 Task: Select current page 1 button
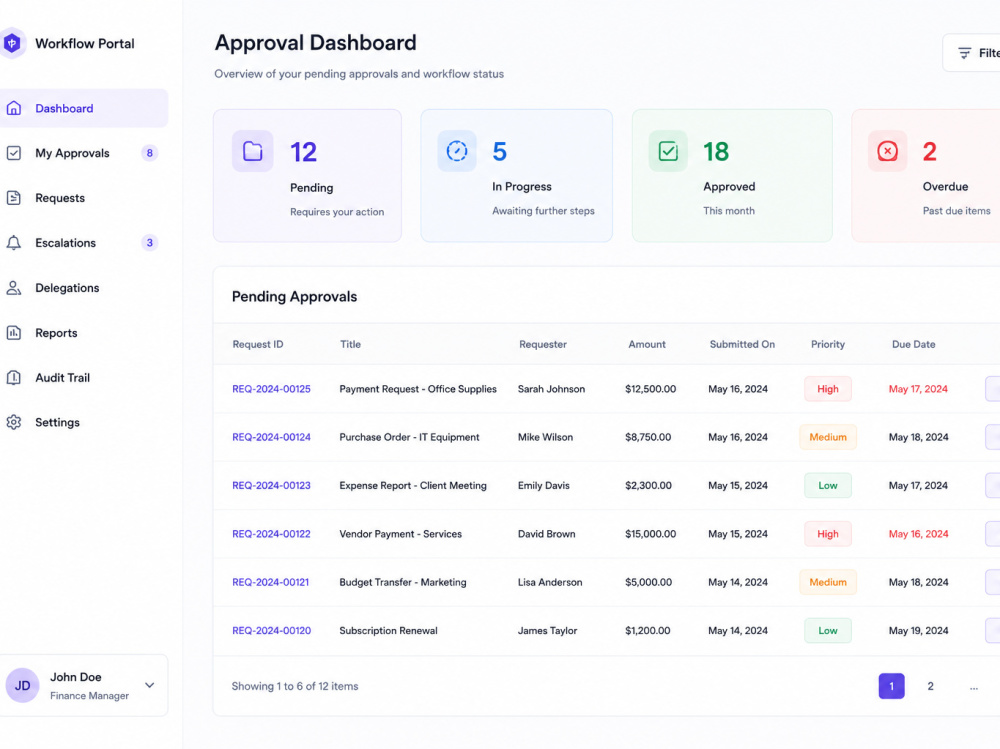pyautogui.click(x=891, y=686)
